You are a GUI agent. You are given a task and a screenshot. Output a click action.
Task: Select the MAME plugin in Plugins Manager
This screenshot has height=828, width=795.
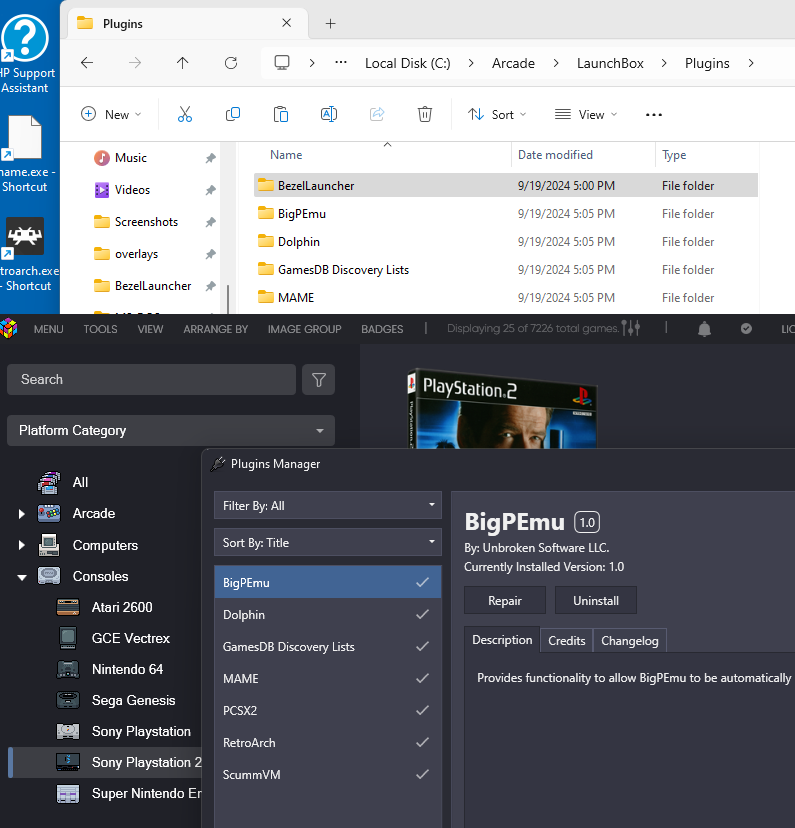[328, 679]
